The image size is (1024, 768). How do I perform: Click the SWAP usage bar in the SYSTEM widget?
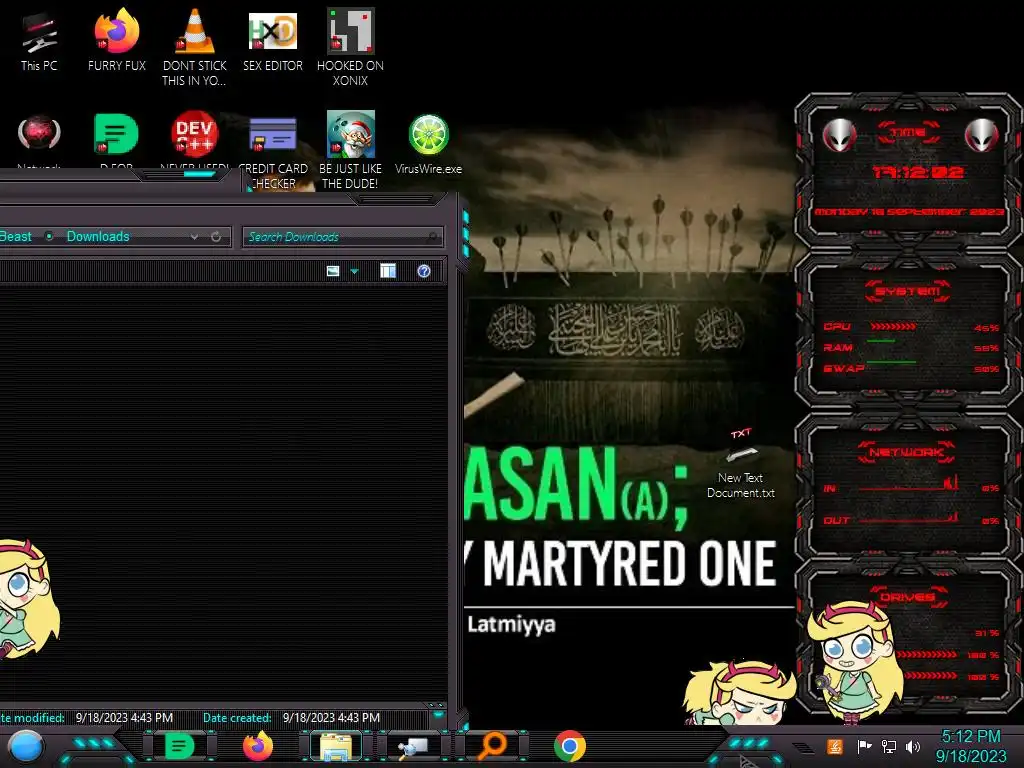coord(891,362)
